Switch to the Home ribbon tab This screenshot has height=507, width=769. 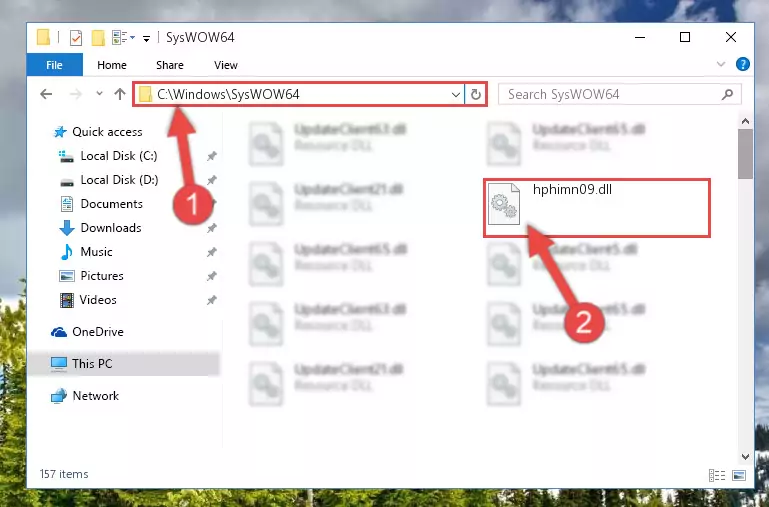[x=112, y=65]
